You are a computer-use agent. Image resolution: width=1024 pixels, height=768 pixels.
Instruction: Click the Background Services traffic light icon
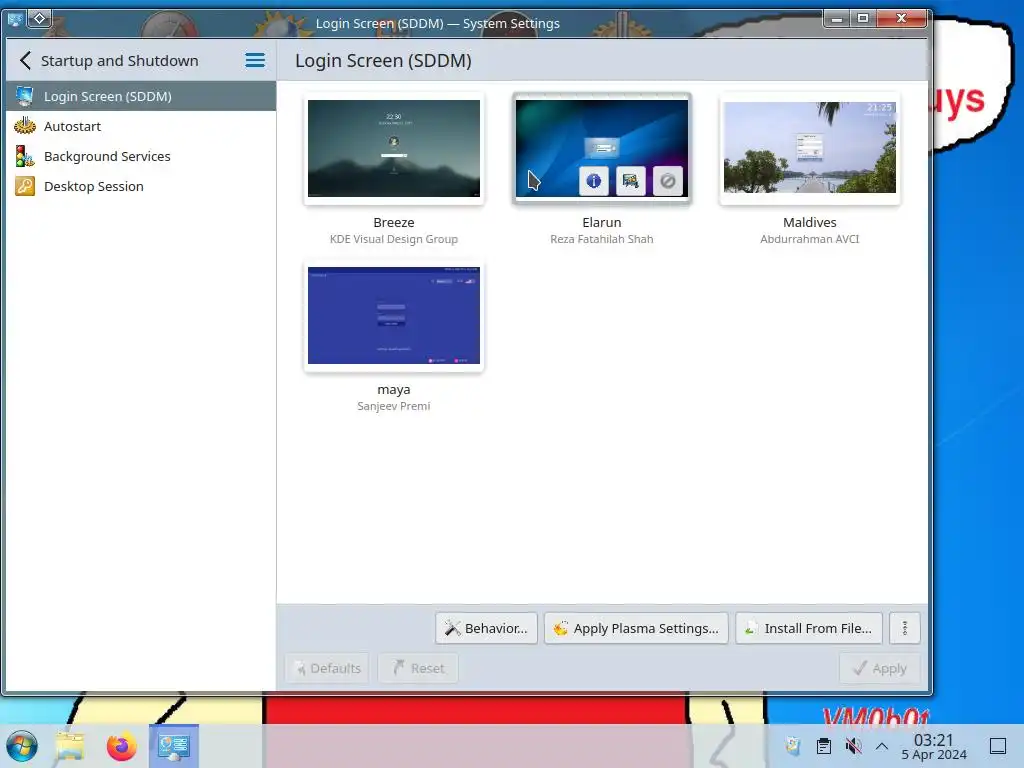tap(25, 155)
